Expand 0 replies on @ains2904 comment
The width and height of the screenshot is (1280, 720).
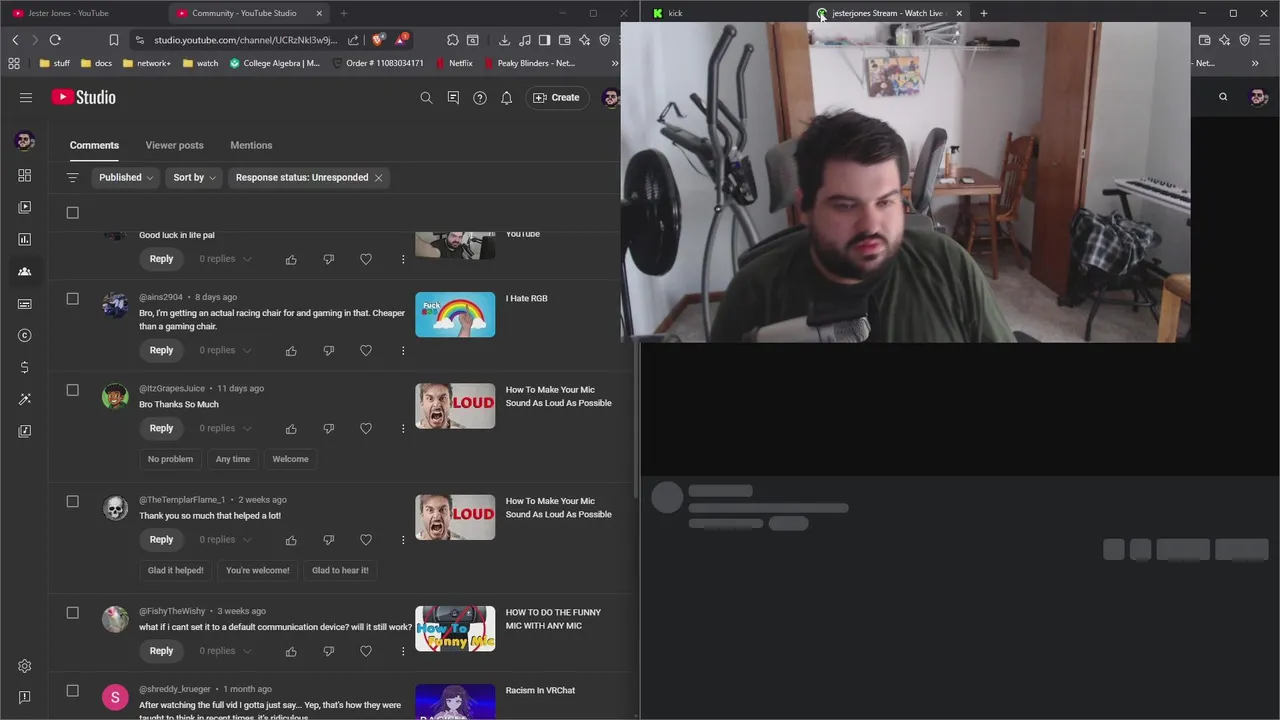click(x=225, y=350)
